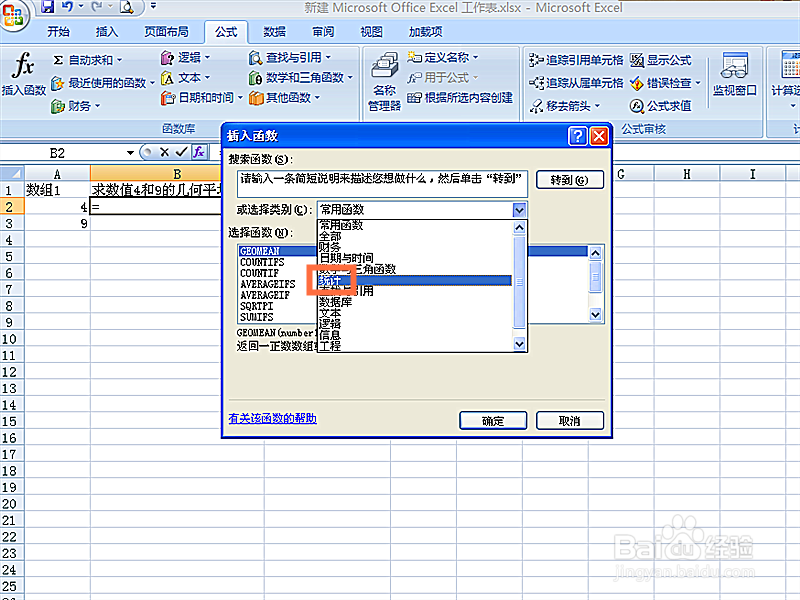Open the category (或选择类别) combo box arrow
The width and height of the screenshot is (800, 600).
click(519, 210)
